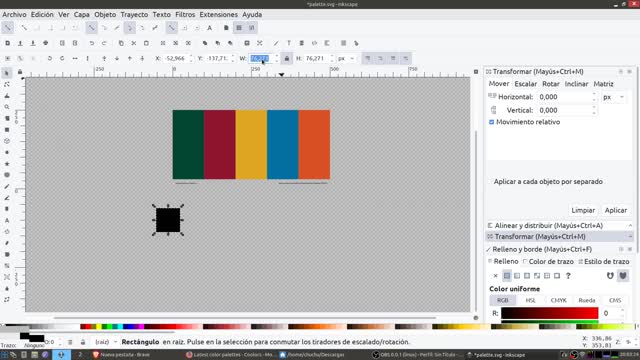Step the W width spinner arrows
The width and height of the screenshot is (640, 360).
tap(277, 58)
